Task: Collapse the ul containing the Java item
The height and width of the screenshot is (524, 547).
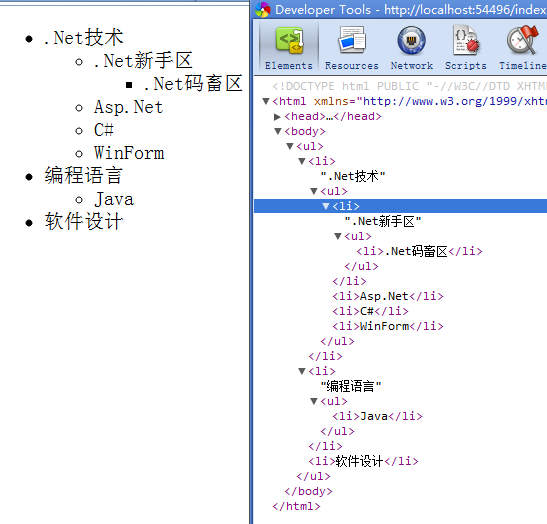Action: [x=314, y=401]
